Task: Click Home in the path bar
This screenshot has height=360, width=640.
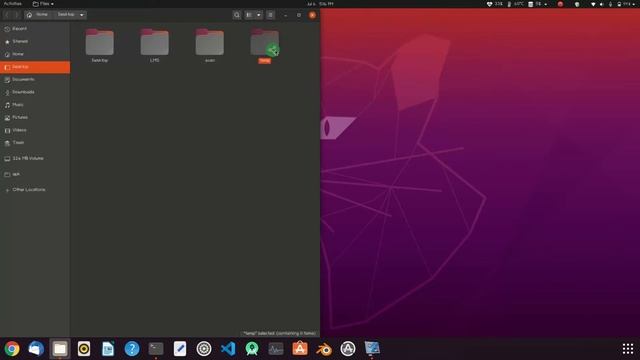Action: coord(38,15)
